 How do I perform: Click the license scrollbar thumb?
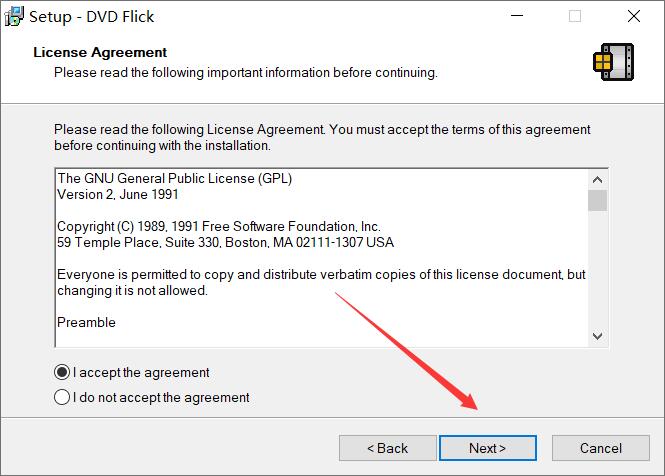597,200
